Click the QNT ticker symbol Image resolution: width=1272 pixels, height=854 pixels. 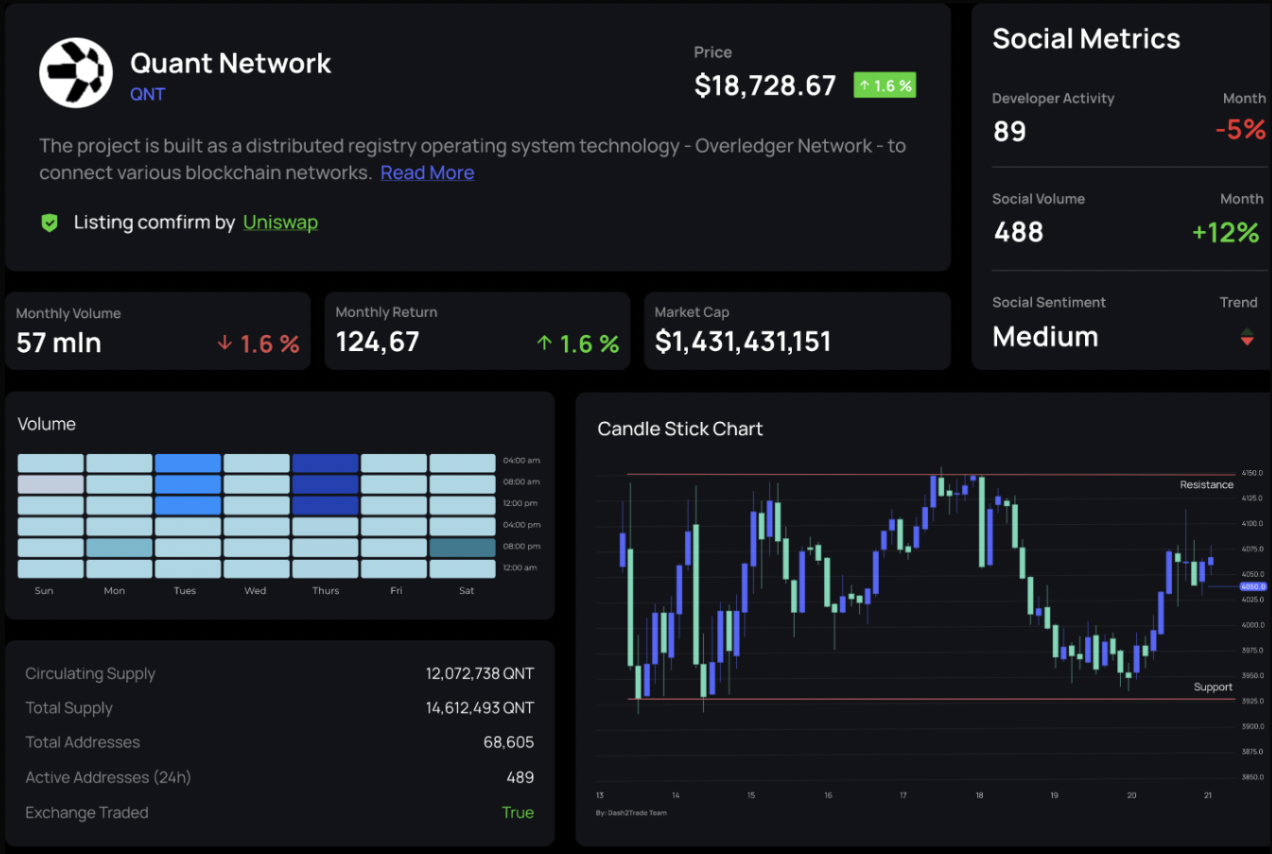click(147, 94)
